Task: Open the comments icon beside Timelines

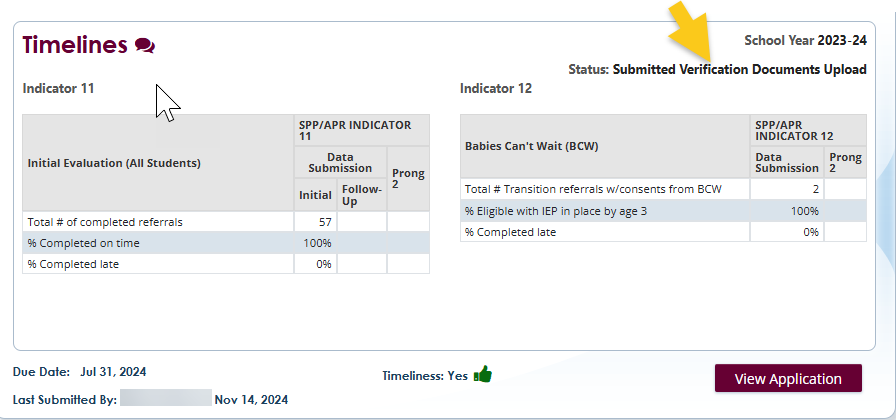Action: 145,45
